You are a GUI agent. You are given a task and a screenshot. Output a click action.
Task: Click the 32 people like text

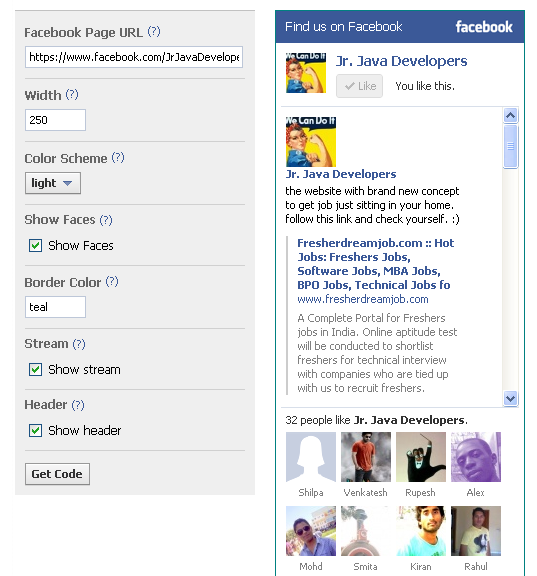pos(376,420)
